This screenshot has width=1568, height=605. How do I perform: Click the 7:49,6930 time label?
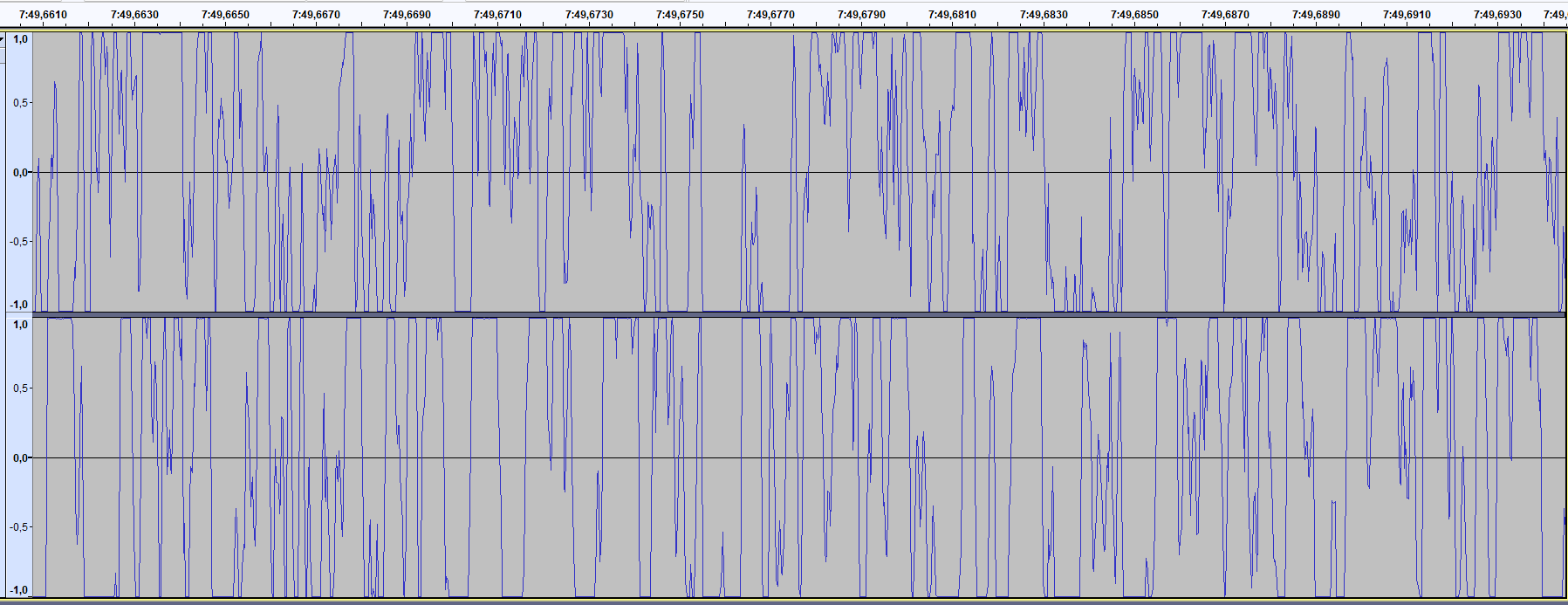(1497, 15)
